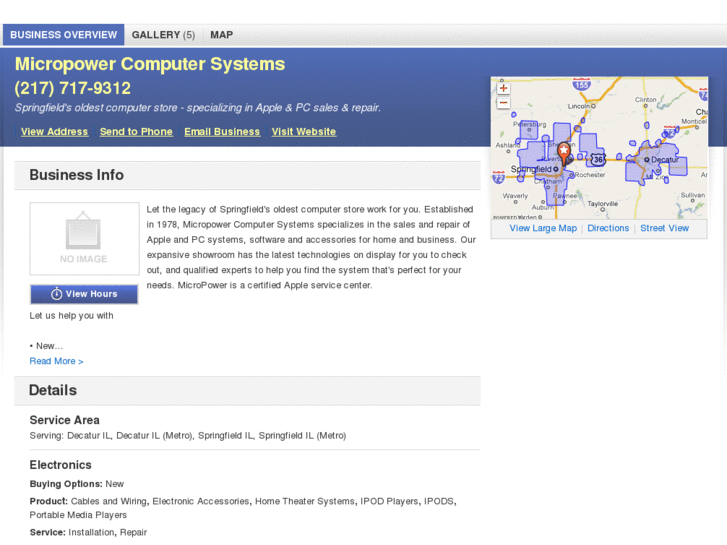Click Let us help you with text

click(x=71, y=315)
